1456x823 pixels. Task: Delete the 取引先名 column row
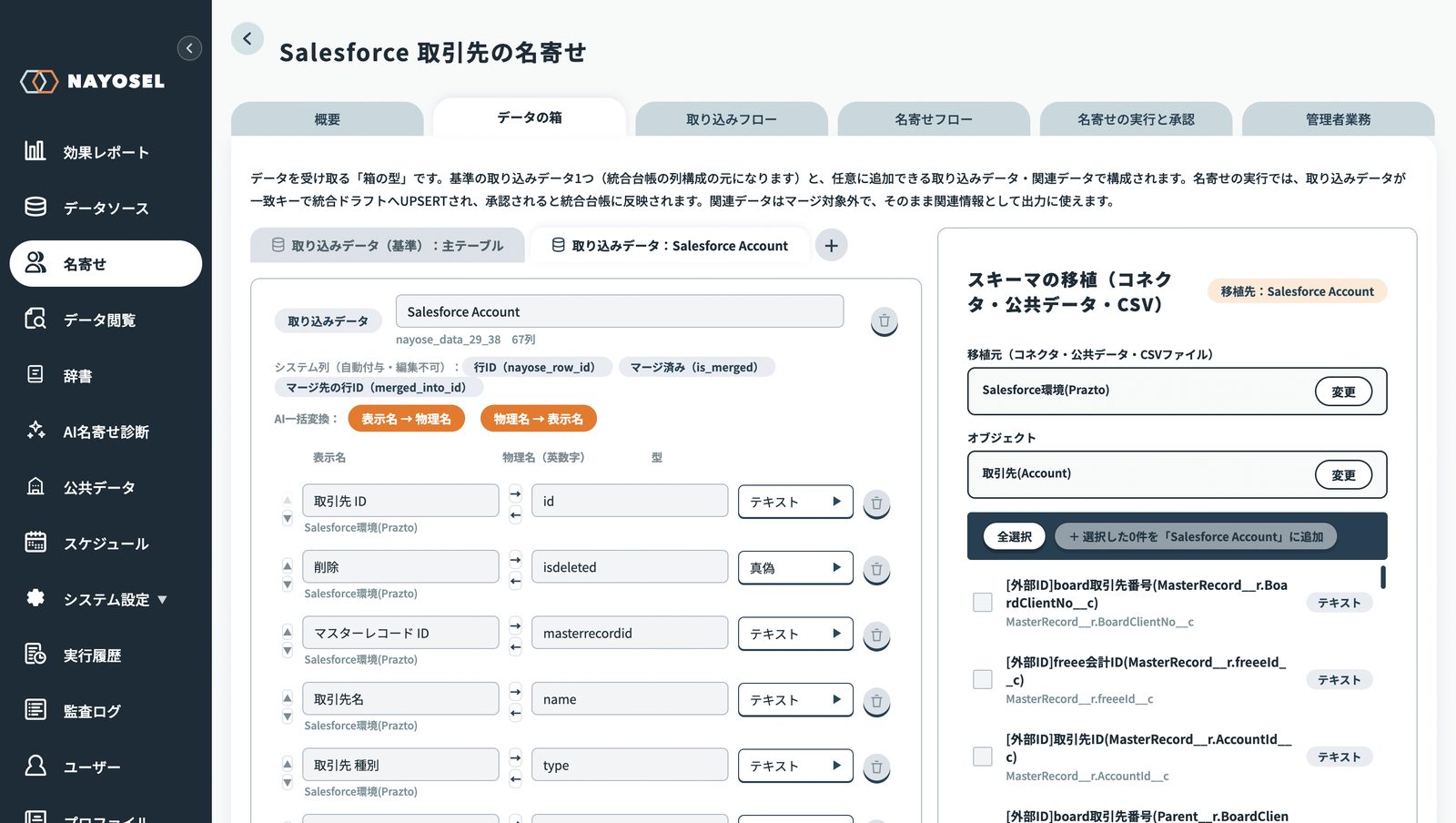coord(876,701)
